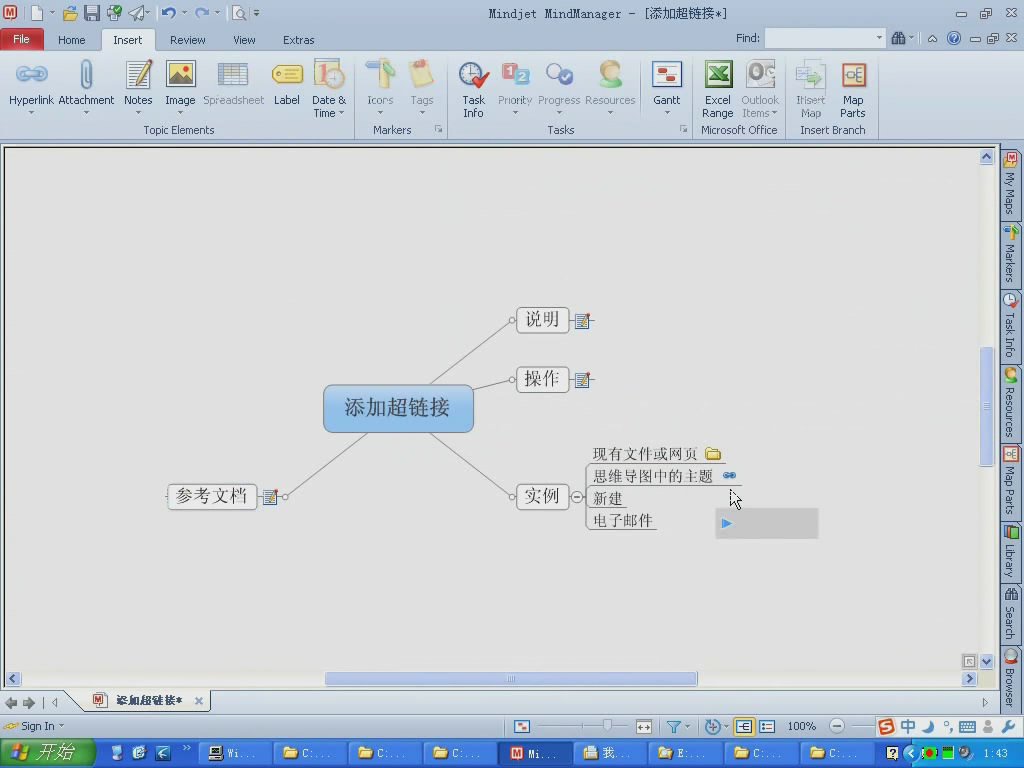Expand the Attachment dropdown arrow
The width and height of the screenshot is (1024, 768).
[x=86, y=113]
